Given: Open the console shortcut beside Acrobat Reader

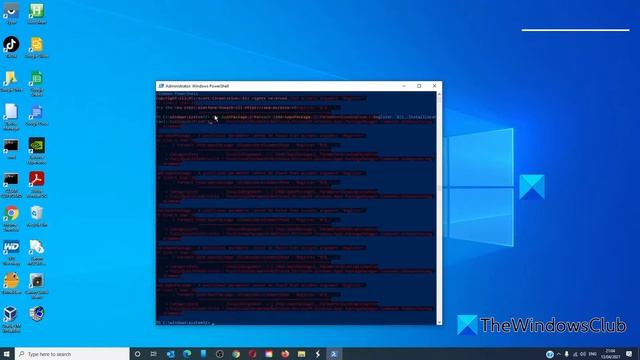Looking at the screenshot, I should click(x=11, y=179).
